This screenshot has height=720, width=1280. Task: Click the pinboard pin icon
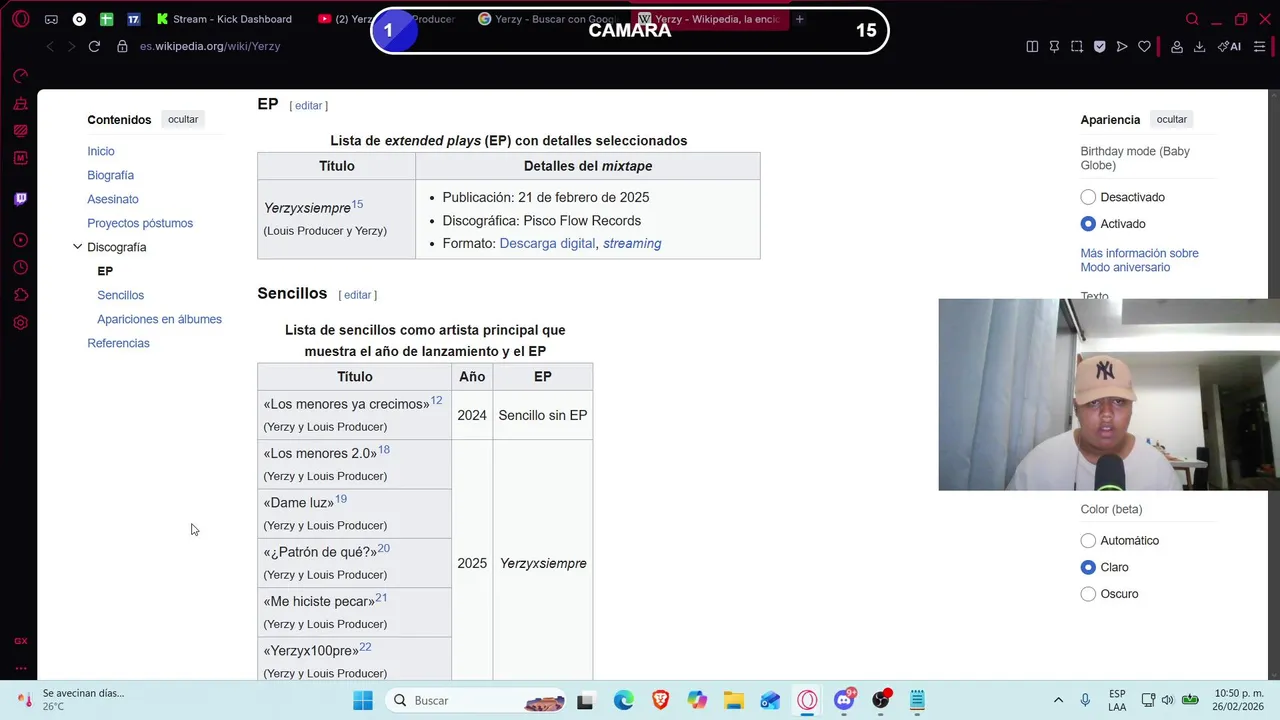click(1054, 46)
